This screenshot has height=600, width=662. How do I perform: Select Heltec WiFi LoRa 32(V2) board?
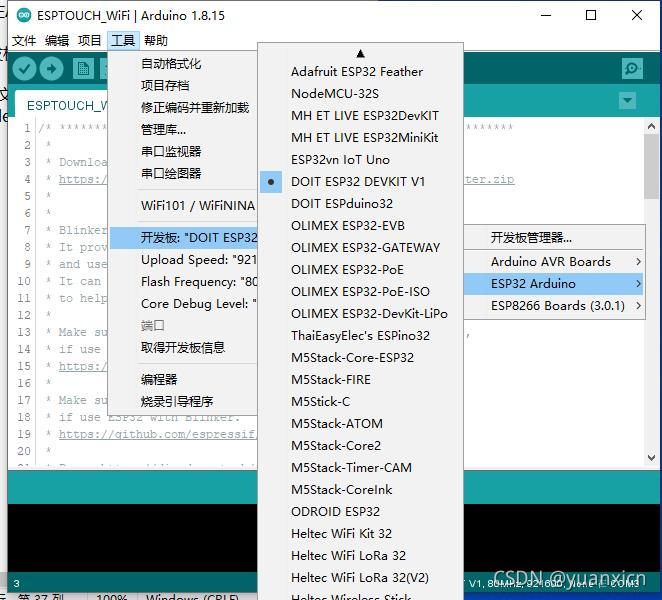tap(360, 577)
